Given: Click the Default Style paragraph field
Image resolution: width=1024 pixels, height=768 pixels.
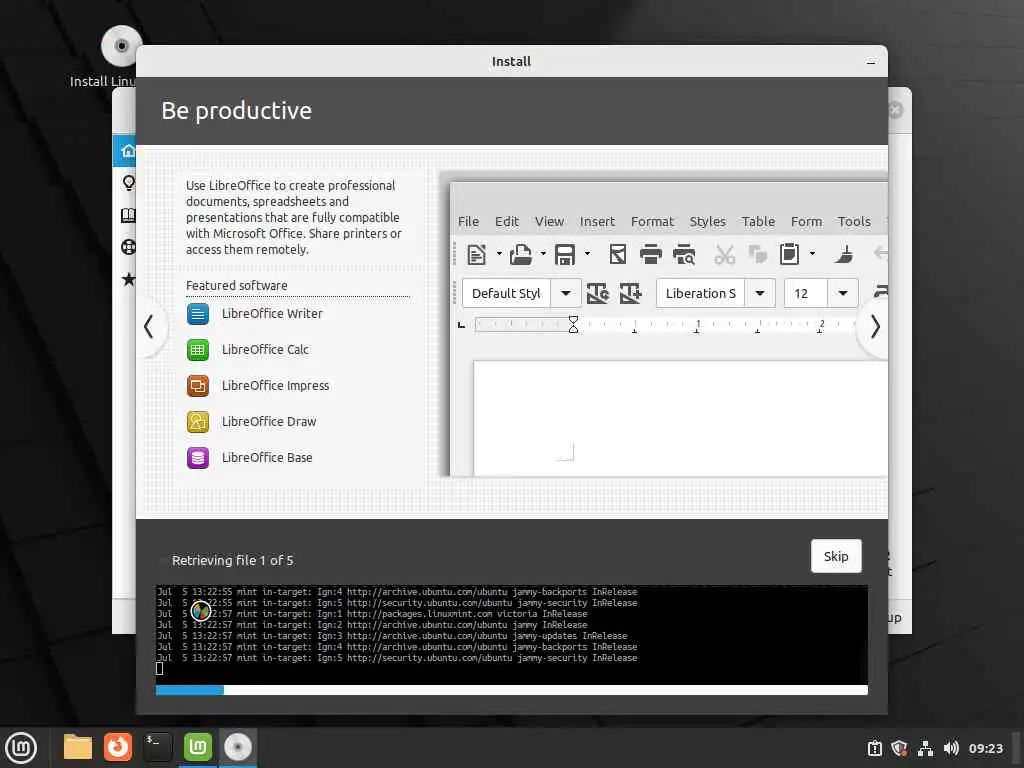Looking at the screenshot, I should pyautogui.click(x=507, y=293).
